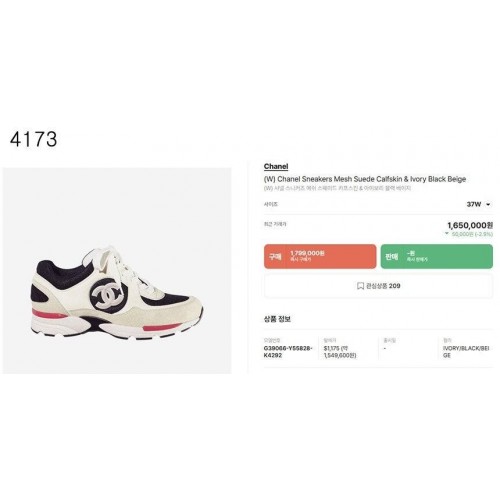Image resolution: width=500 pixels, height=500 pixels.
Task: Select the 37W size value
Action: point(474,204)
